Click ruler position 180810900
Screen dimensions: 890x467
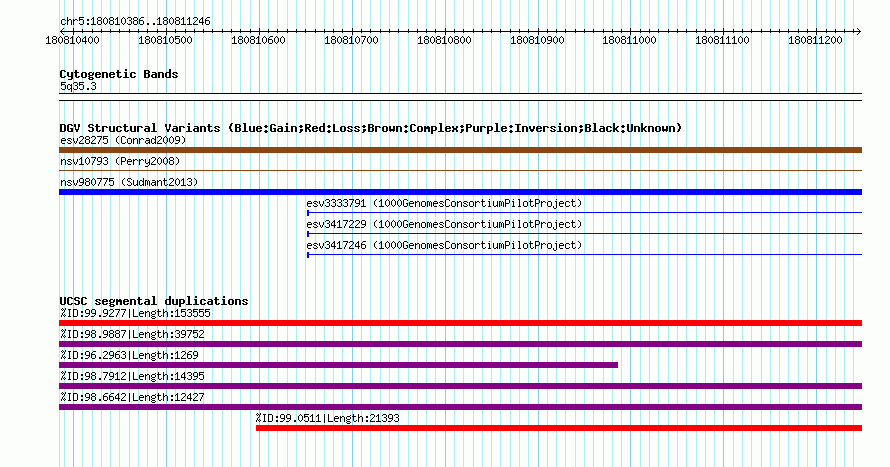tap(538, 40)
